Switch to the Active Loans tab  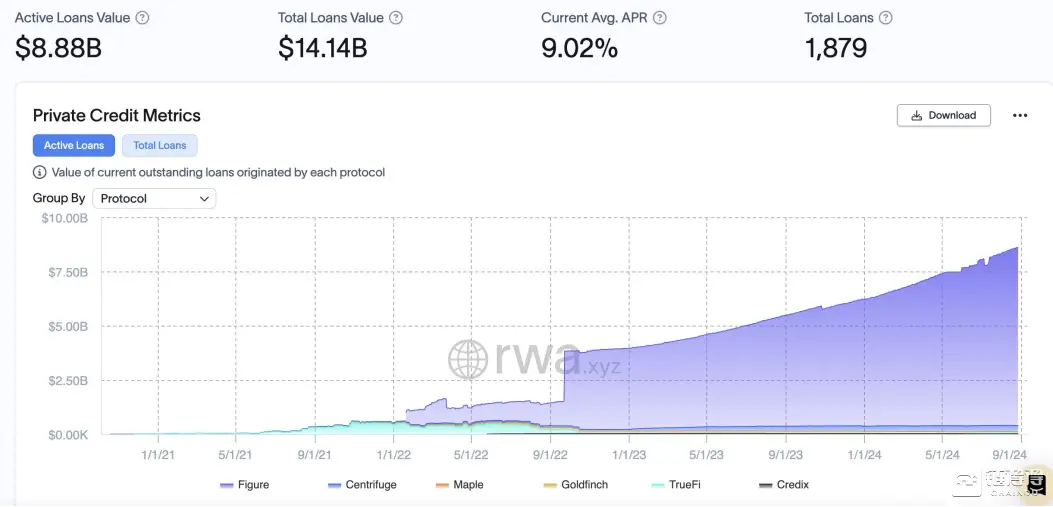pyautogui.click(x=74, y=145)
